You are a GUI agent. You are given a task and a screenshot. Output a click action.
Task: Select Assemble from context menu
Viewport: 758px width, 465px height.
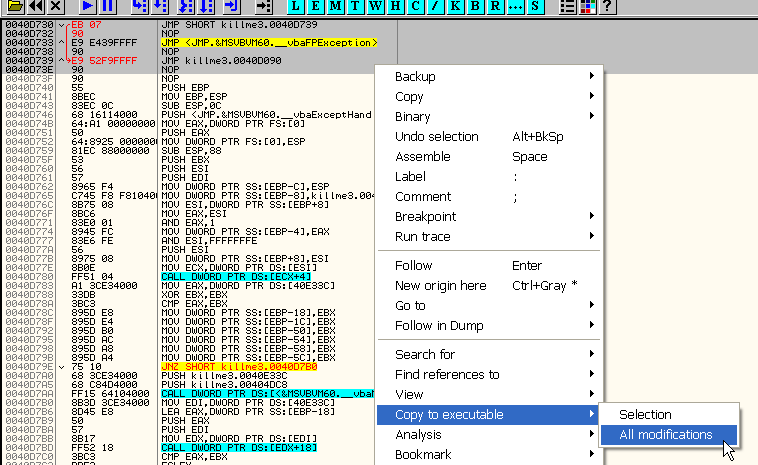point(422,156)
